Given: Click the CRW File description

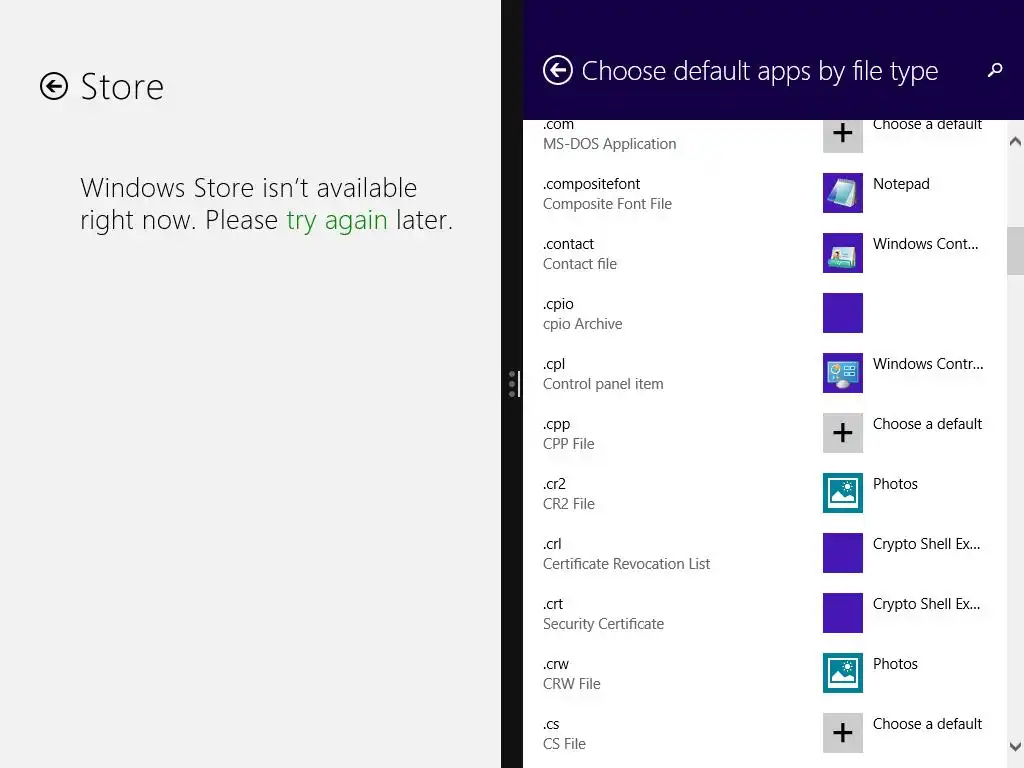Looking at the screenshot, I should (571, 684).
